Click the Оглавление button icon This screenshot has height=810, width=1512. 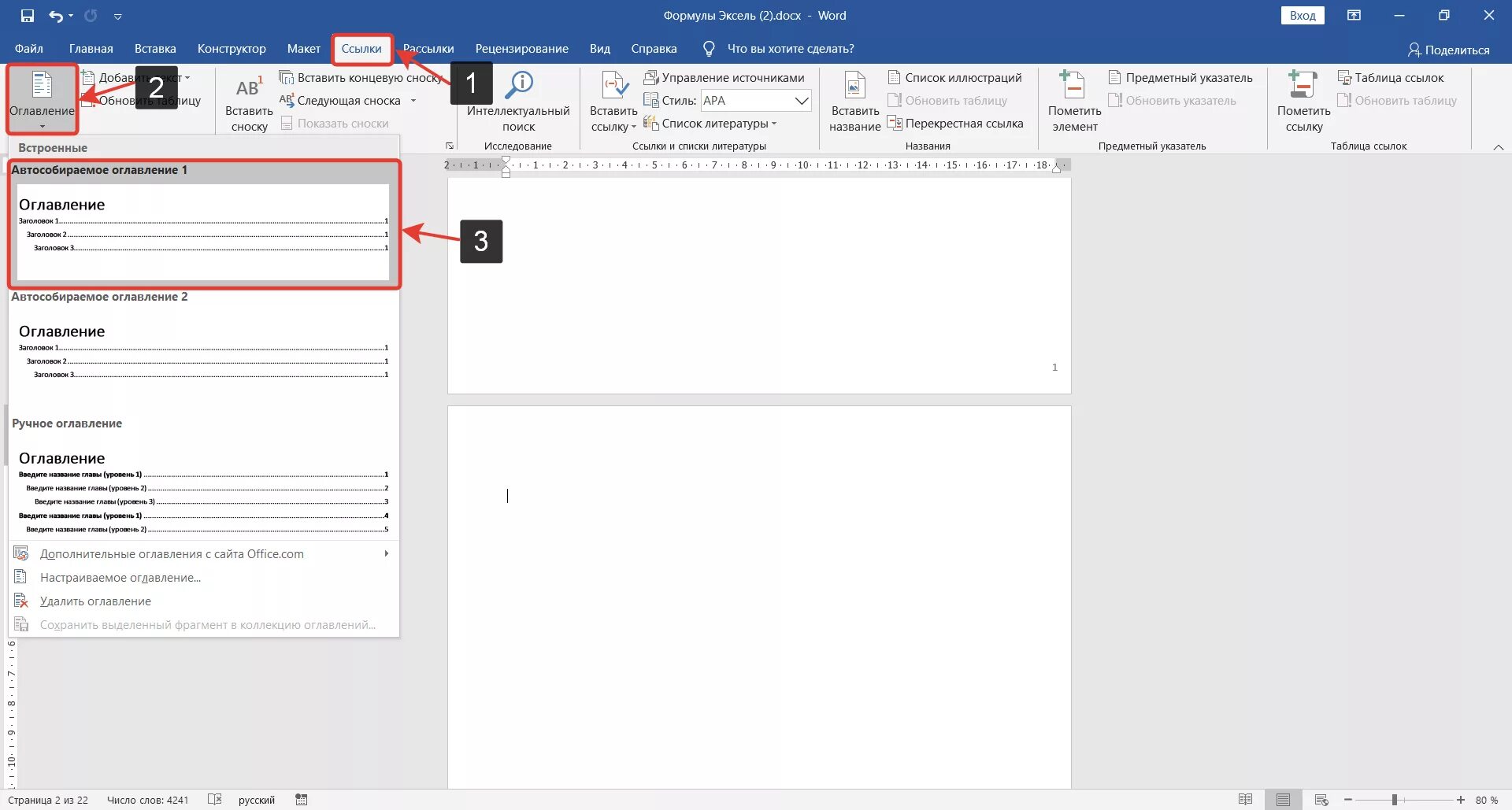click(x=42, y=85)
